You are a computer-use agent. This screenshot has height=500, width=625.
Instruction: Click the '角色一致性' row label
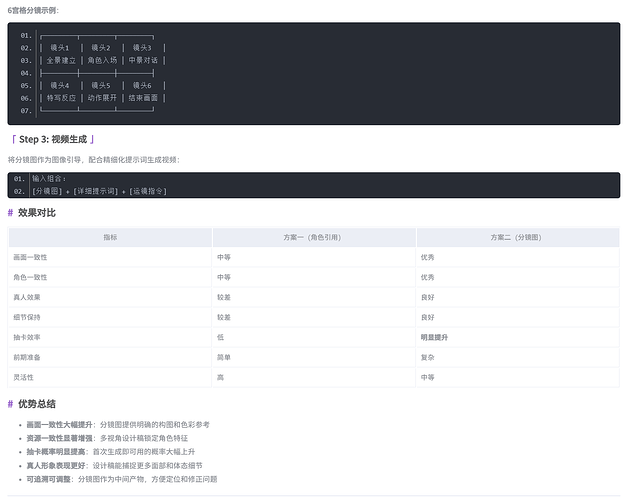click(30, 277)
